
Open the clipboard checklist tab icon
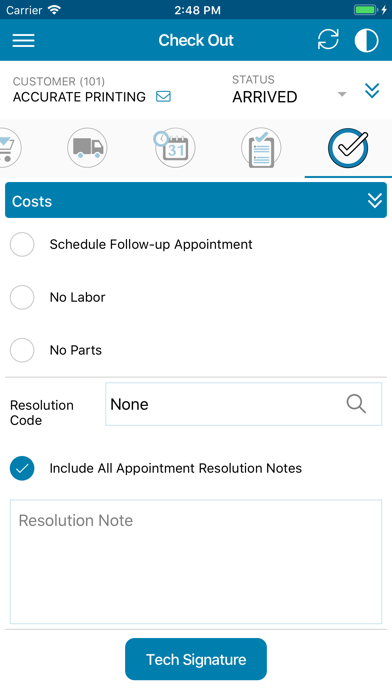click(x=261, y=148)
